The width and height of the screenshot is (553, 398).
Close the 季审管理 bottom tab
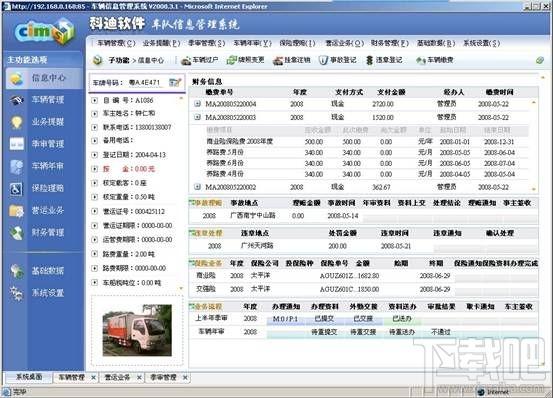[x=185, y=378]
